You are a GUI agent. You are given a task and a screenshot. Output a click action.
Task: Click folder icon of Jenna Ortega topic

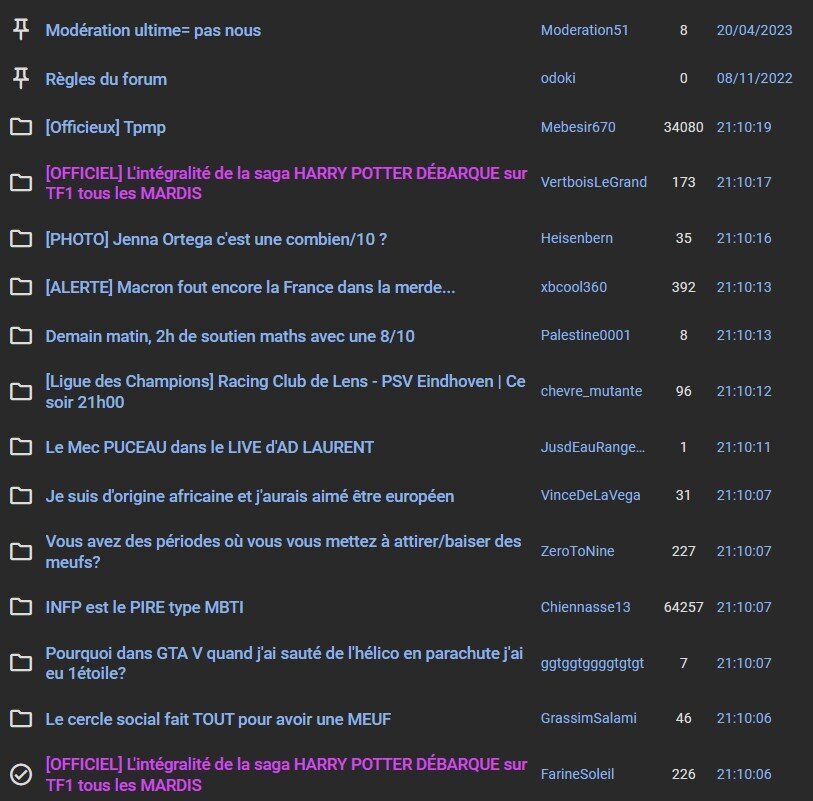tap(21, 238)
